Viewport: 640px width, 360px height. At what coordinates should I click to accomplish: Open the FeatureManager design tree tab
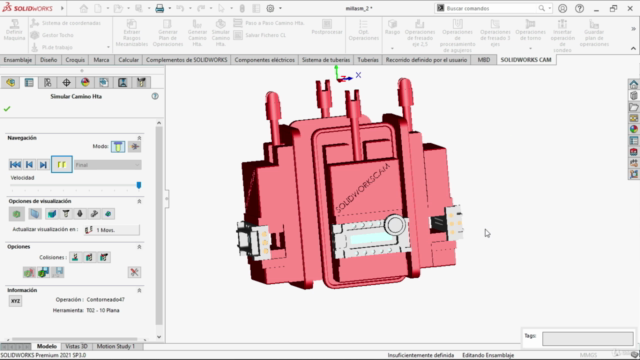pos(10,82)
